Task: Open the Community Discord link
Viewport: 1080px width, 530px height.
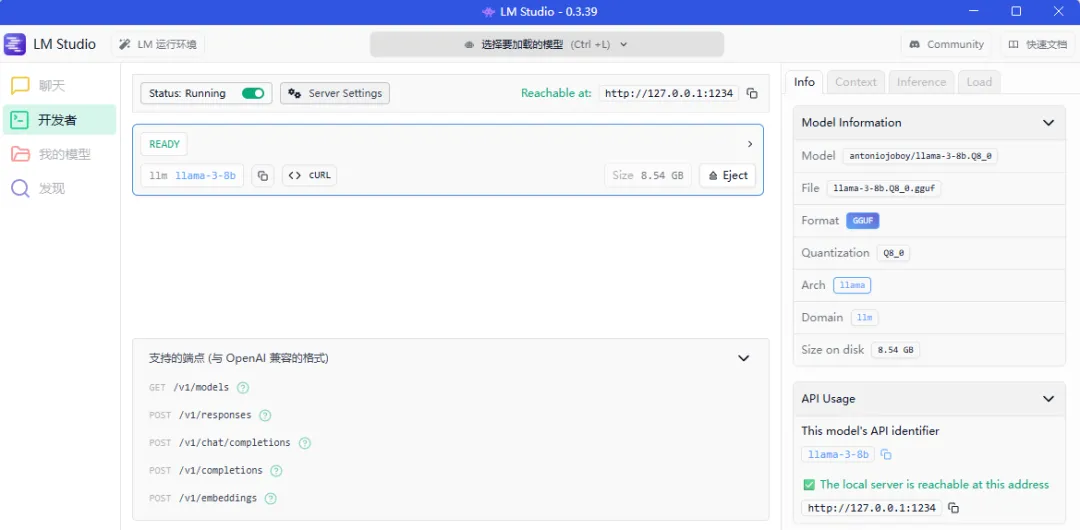Action: [x=946, y=44]
